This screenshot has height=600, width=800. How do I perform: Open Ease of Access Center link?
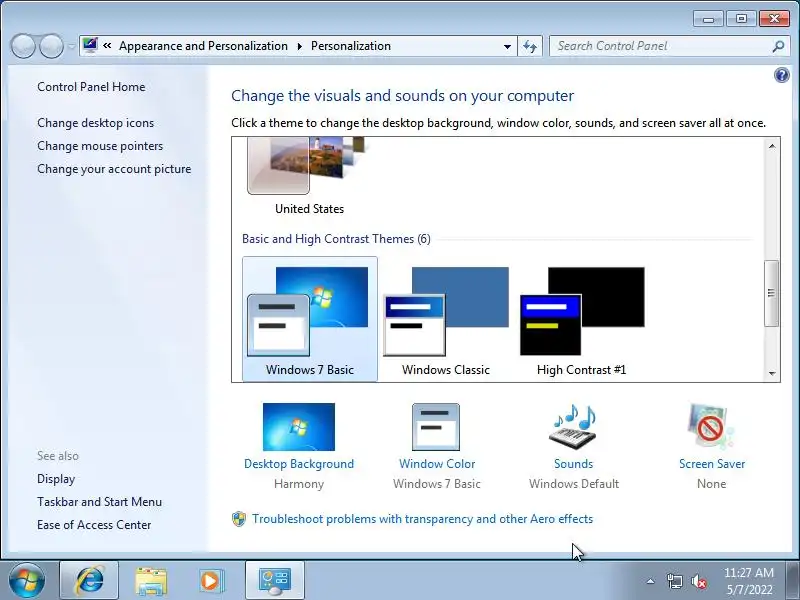tap(94, 525)
